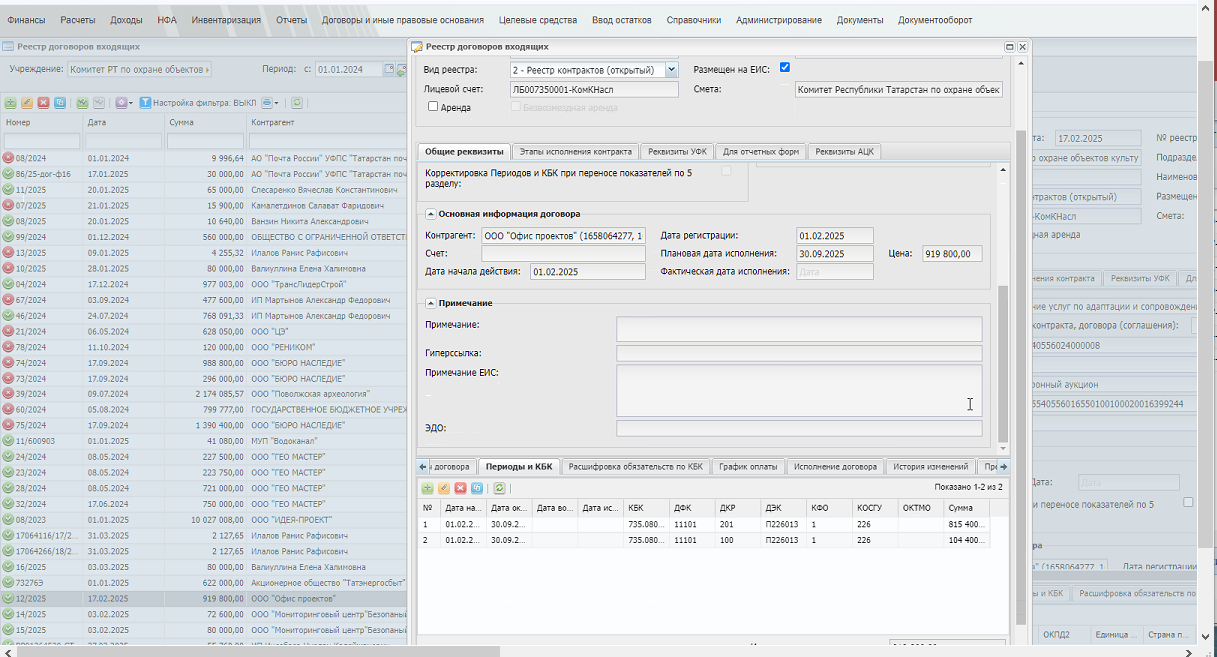Click Настройка фильтра: ВЫКЛ button
Image resolution: width=1217 pixels, height=657 pixels.
pos(197,103)
